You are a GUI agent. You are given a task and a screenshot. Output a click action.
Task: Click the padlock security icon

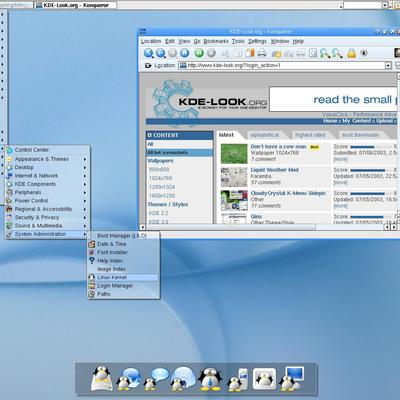[351, 53]
